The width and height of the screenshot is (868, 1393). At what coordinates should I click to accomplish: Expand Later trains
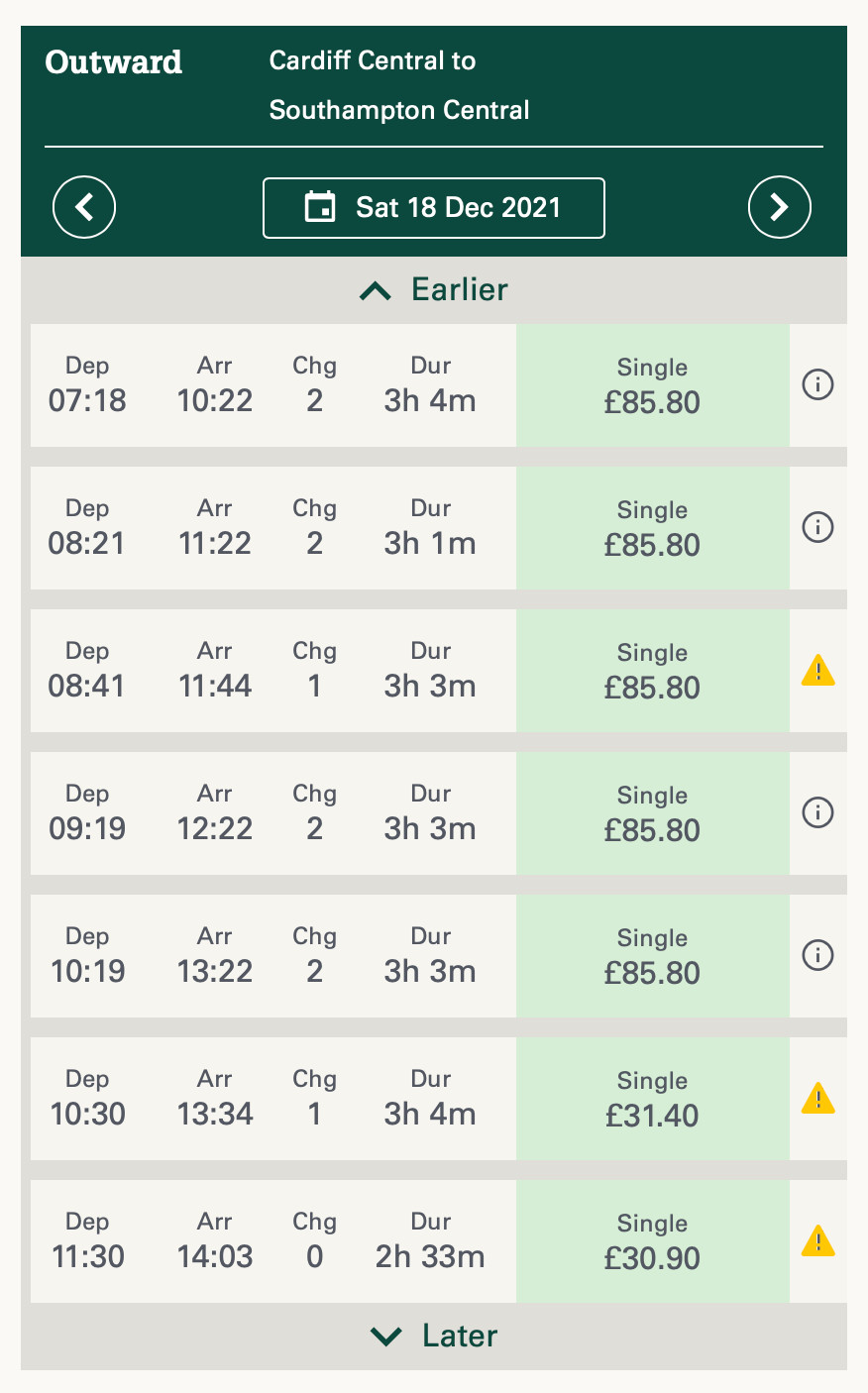click(433, 1336)
